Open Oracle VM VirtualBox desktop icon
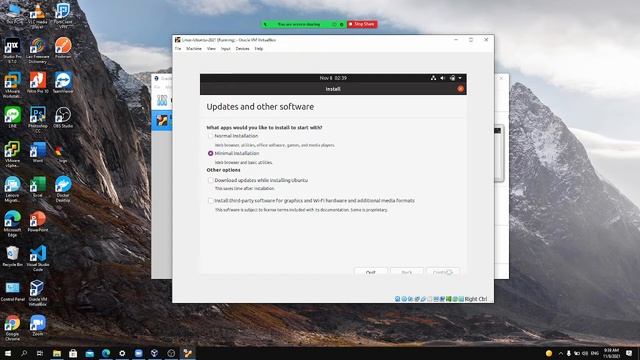Screen dimensions: 640x360 click(38, 293)
